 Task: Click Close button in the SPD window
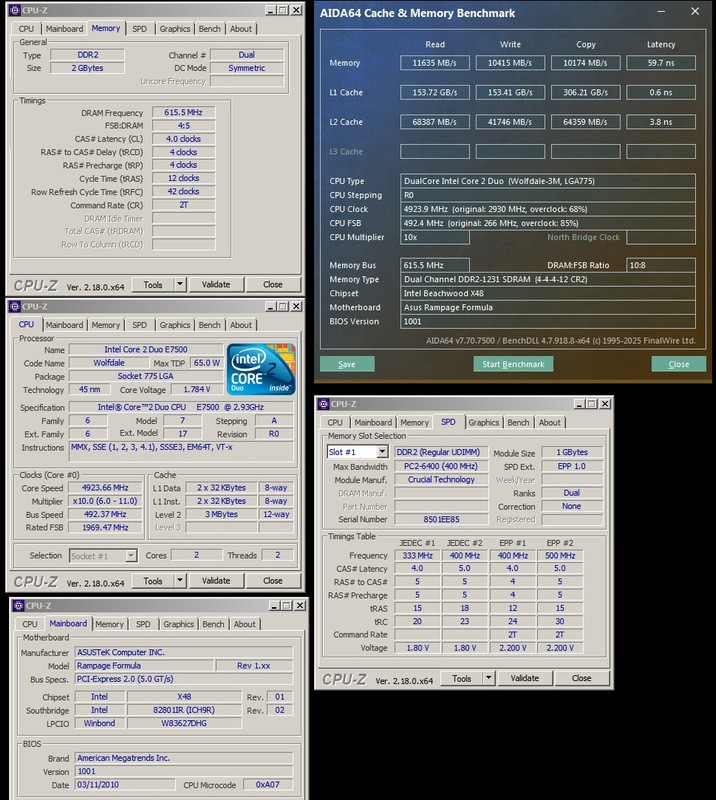click(581, 678)
